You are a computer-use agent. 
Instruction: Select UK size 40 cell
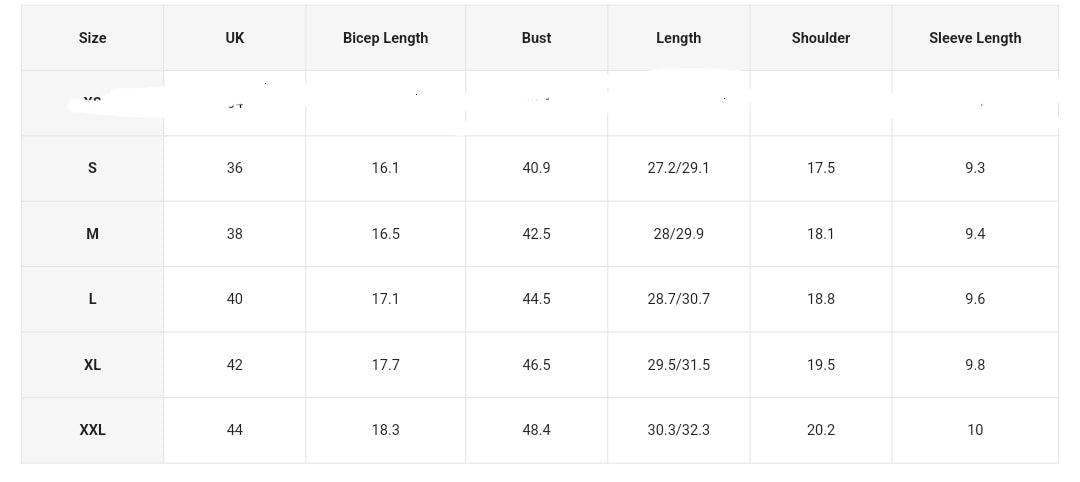[235, 299]
